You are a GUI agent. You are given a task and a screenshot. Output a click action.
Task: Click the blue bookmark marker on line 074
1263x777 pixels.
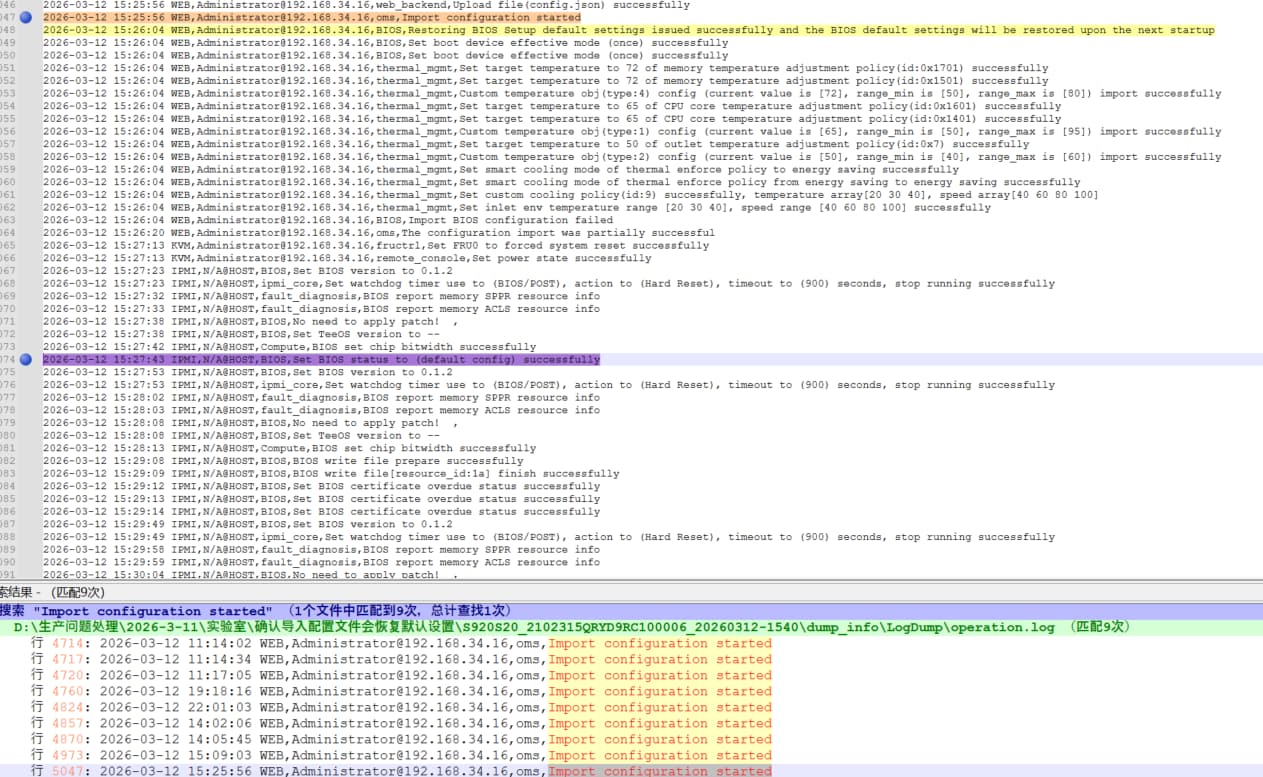[26, 359]
